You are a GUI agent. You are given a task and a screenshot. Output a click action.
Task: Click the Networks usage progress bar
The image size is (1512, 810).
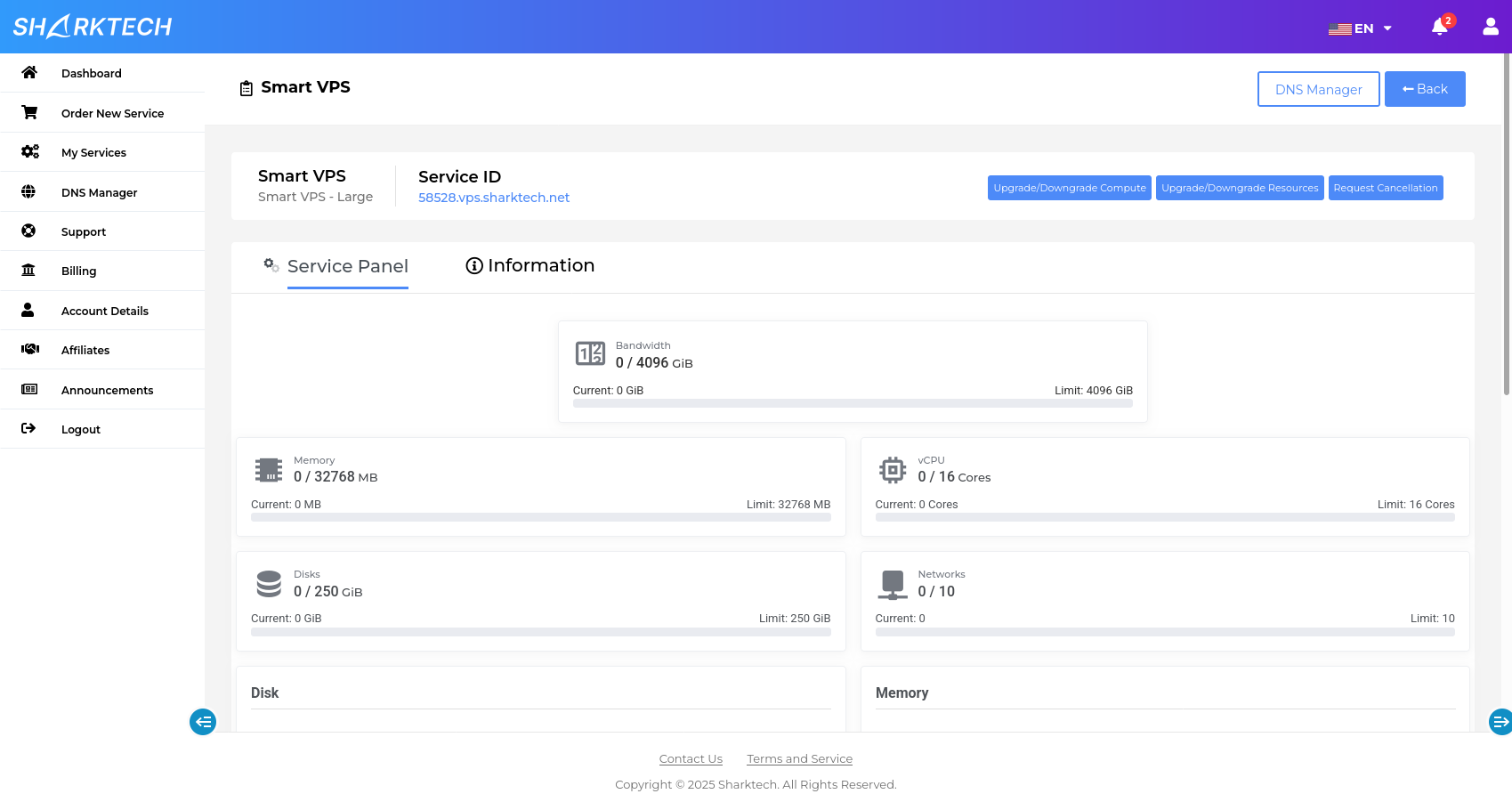[x=1165, y=632]
